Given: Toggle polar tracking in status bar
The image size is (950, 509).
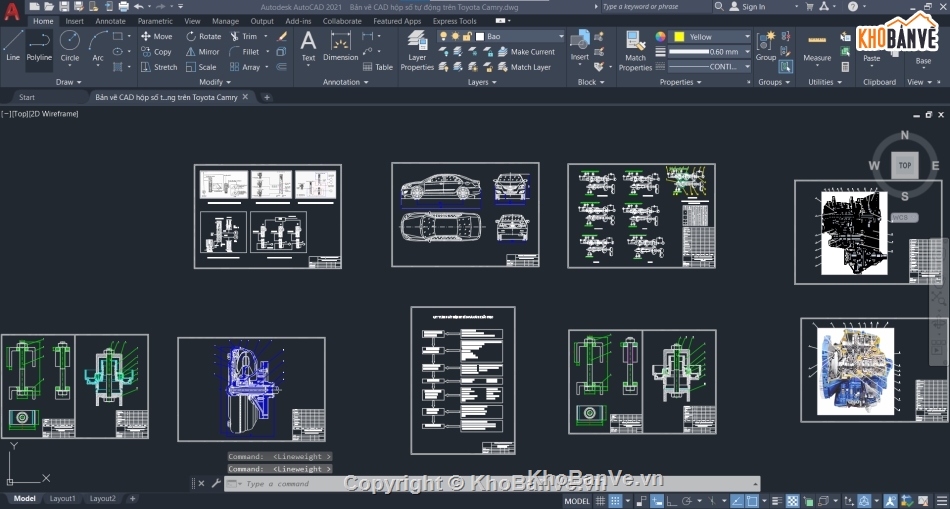Looking at the screenshot, I should [x=687, y=501].
